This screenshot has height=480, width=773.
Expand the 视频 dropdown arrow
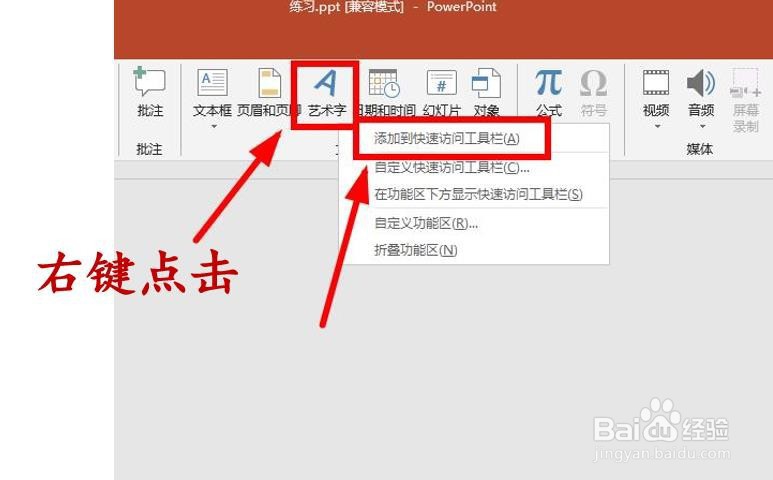(x=657, y=127)
